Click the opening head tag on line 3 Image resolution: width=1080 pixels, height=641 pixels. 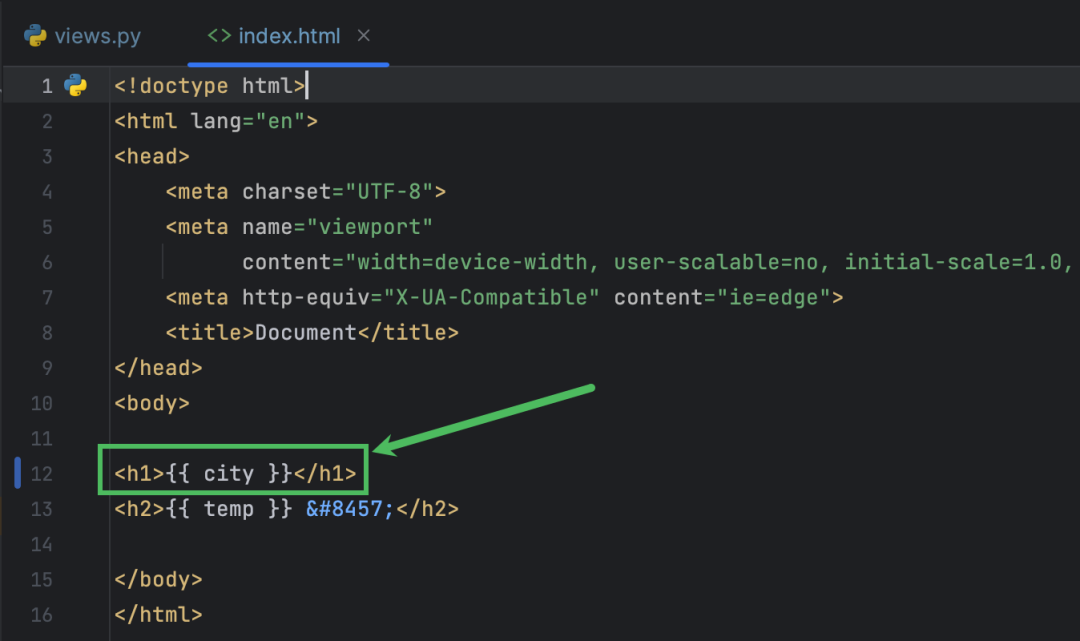pos(152,156)
